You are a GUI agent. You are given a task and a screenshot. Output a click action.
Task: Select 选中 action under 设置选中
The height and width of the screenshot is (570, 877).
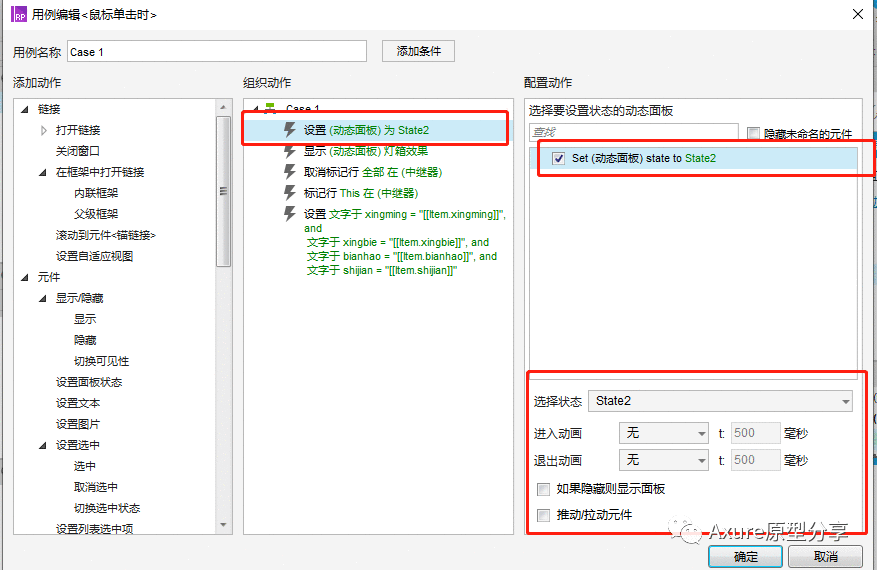84,466
